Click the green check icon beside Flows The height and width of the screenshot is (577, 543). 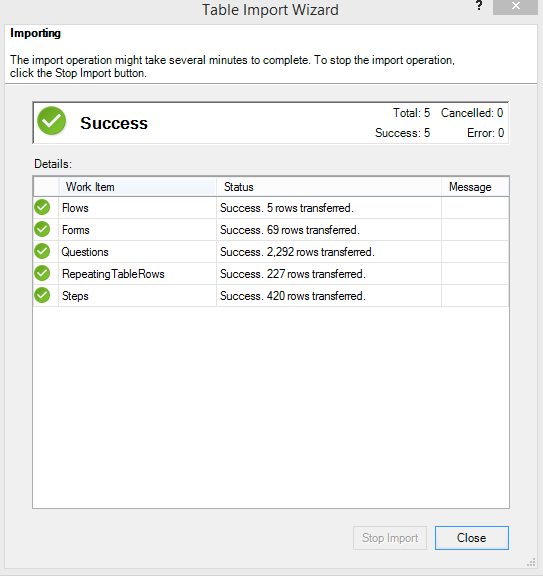[42, 207]
